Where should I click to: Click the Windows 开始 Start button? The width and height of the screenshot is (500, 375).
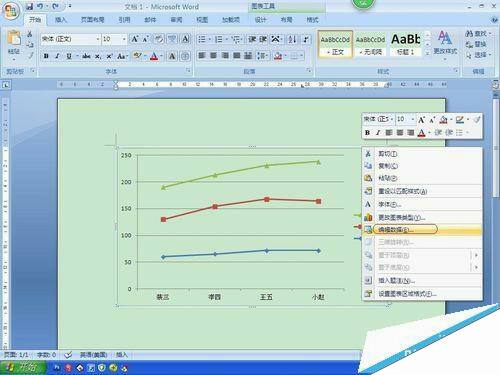[23, 367]
